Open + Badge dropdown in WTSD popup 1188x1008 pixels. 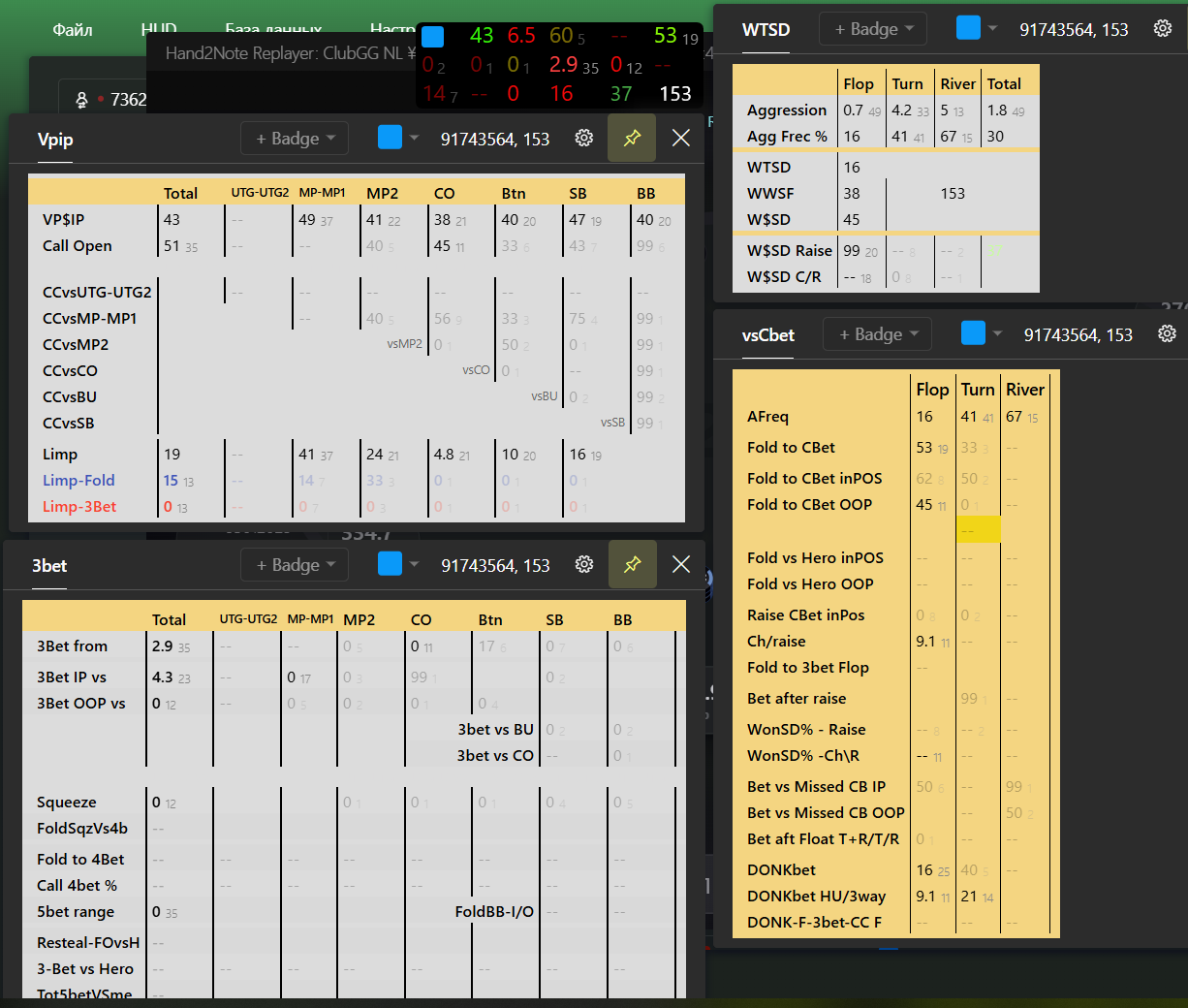tap(873, 29)
